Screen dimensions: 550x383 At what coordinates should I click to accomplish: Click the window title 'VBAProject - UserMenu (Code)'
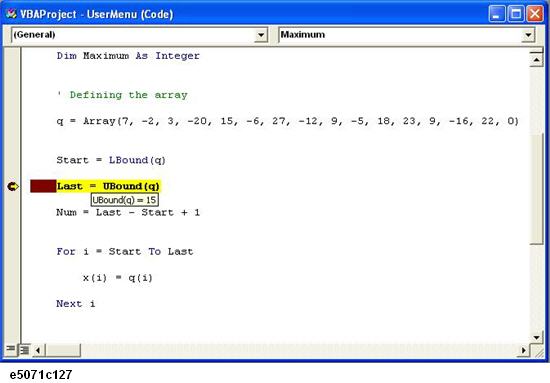click(96, 14)
